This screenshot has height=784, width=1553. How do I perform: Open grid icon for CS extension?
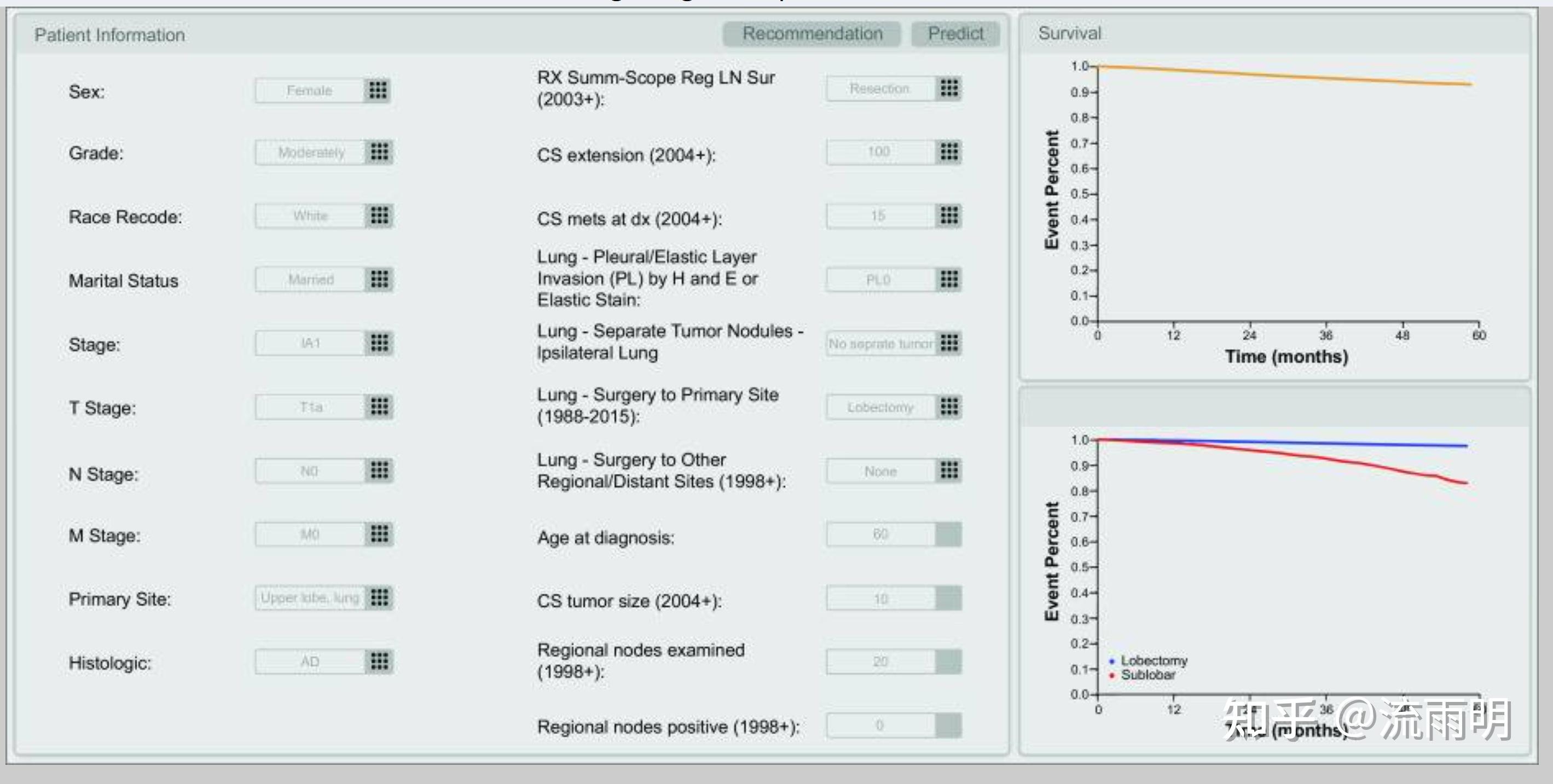coord(949,152)
